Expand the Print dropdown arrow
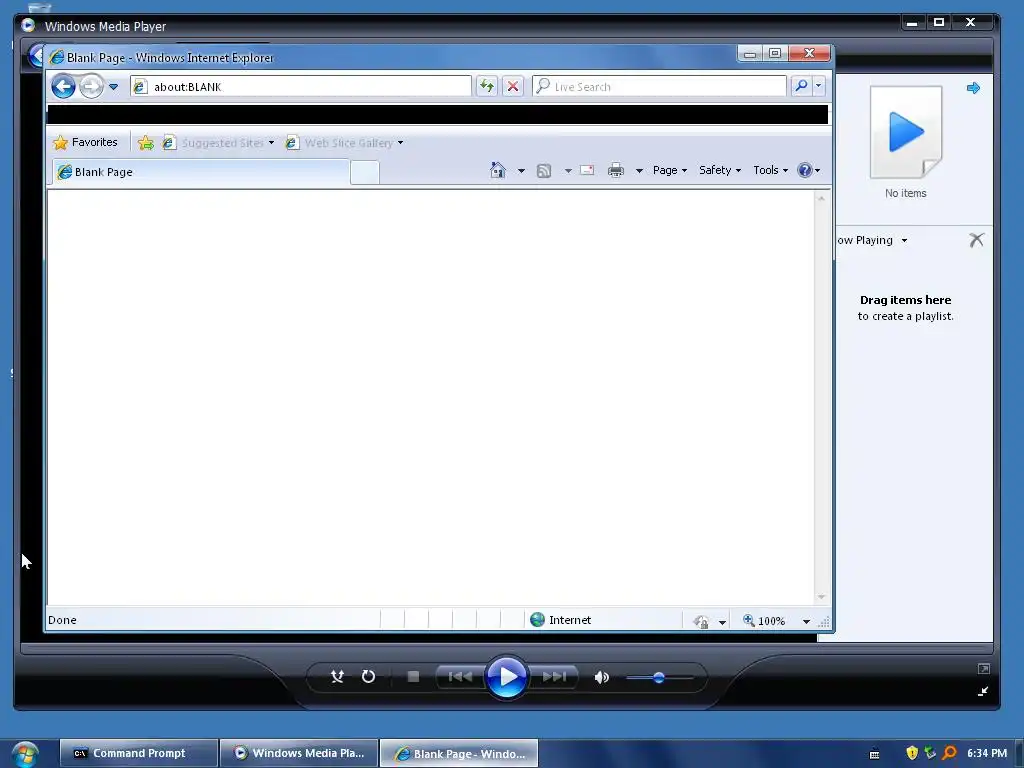1024x768 pixels. [639, 171]
